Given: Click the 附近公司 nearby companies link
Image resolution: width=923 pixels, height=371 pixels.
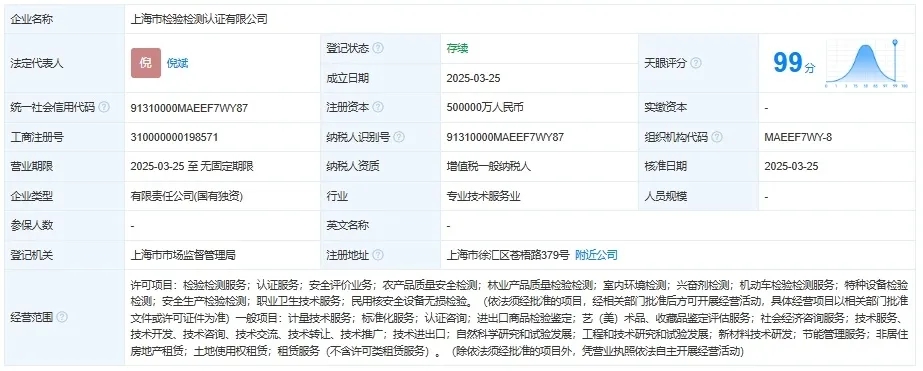Looking at the screenshot, I should coord(596,256).
